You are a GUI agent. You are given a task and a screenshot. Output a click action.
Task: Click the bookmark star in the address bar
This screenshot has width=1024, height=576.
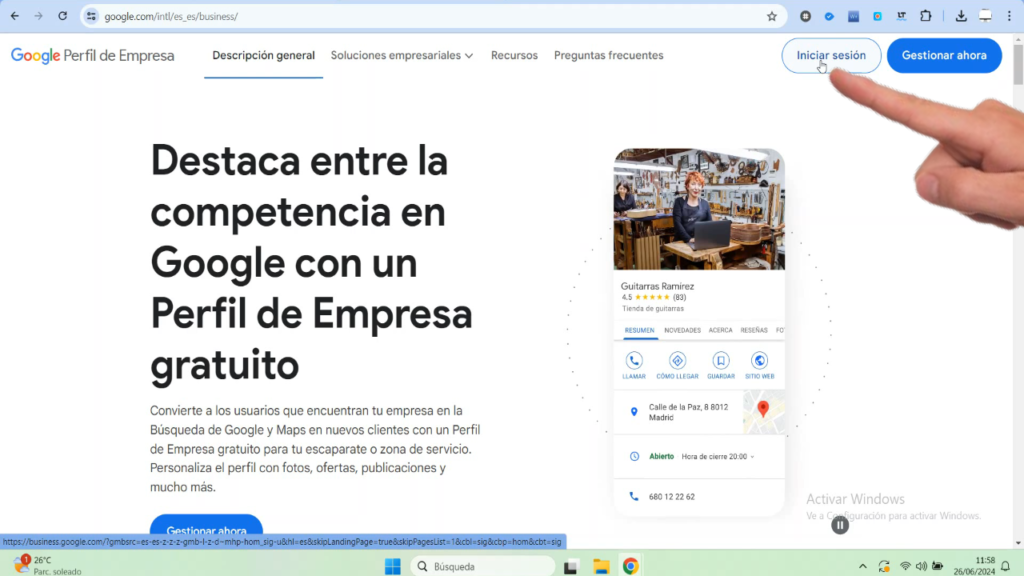click(x=771, y=16)
